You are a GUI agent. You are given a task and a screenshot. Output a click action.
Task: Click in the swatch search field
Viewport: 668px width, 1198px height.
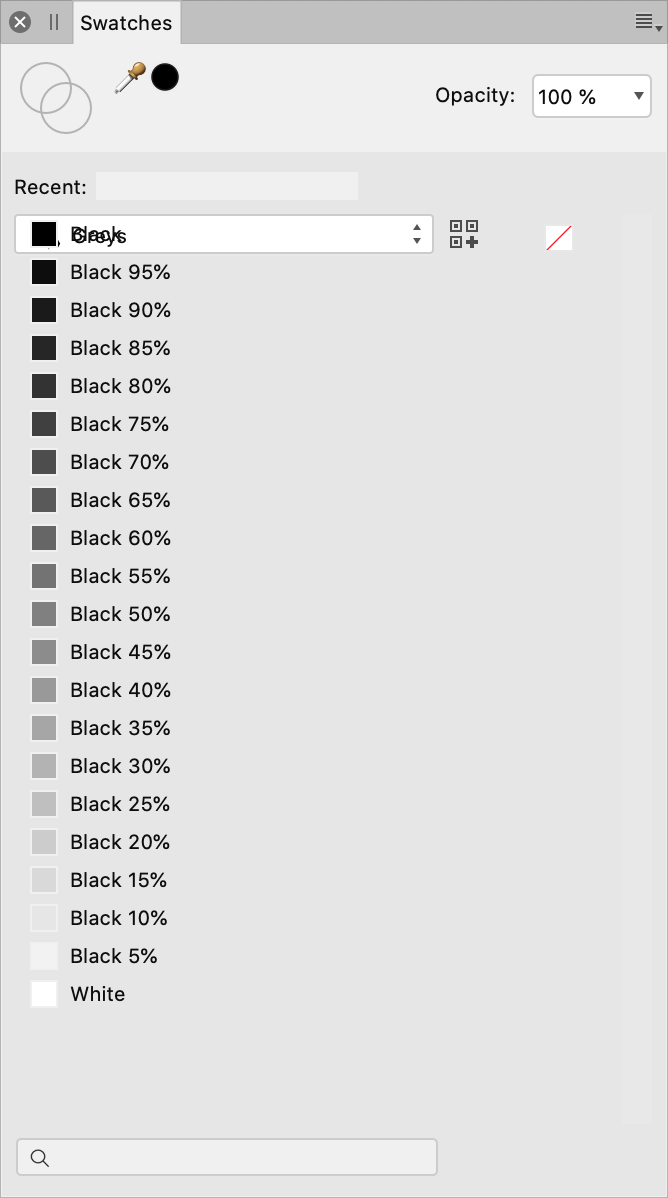point(227,1157)
